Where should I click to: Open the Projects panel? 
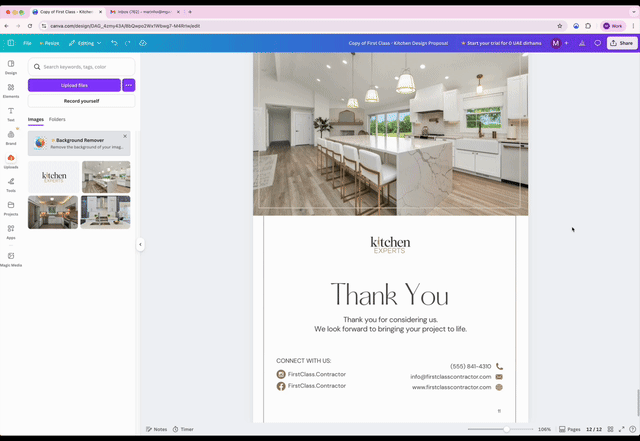[11, 207]
